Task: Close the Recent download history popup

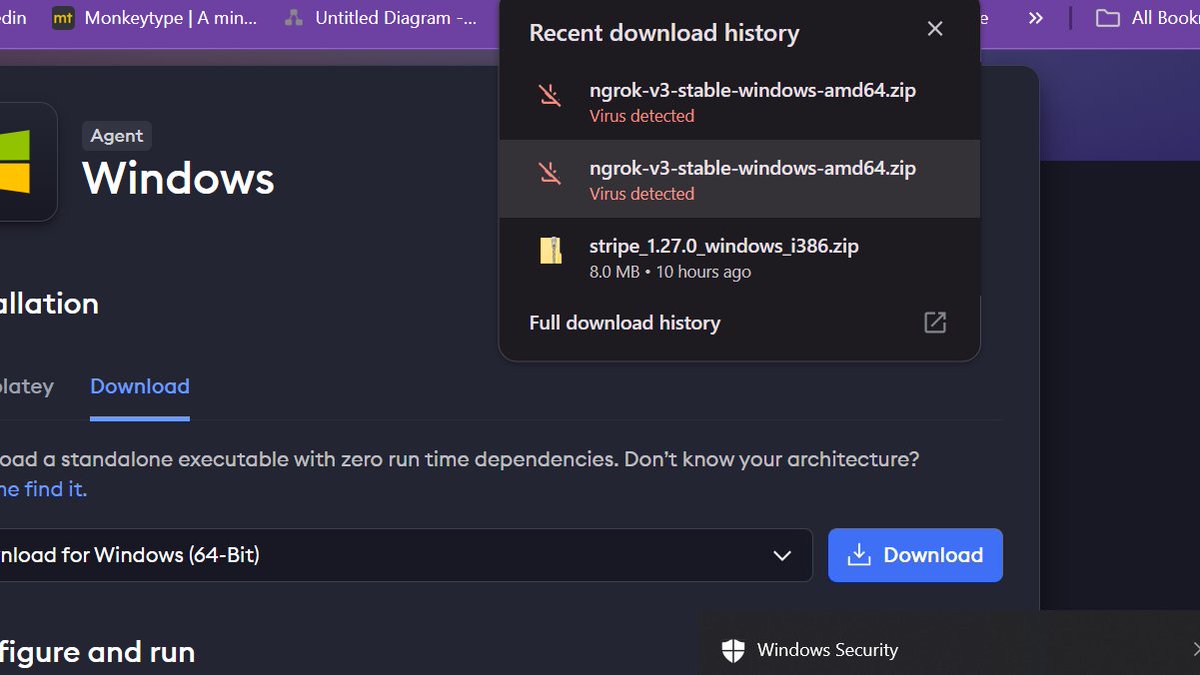Action: pos(935,29)
